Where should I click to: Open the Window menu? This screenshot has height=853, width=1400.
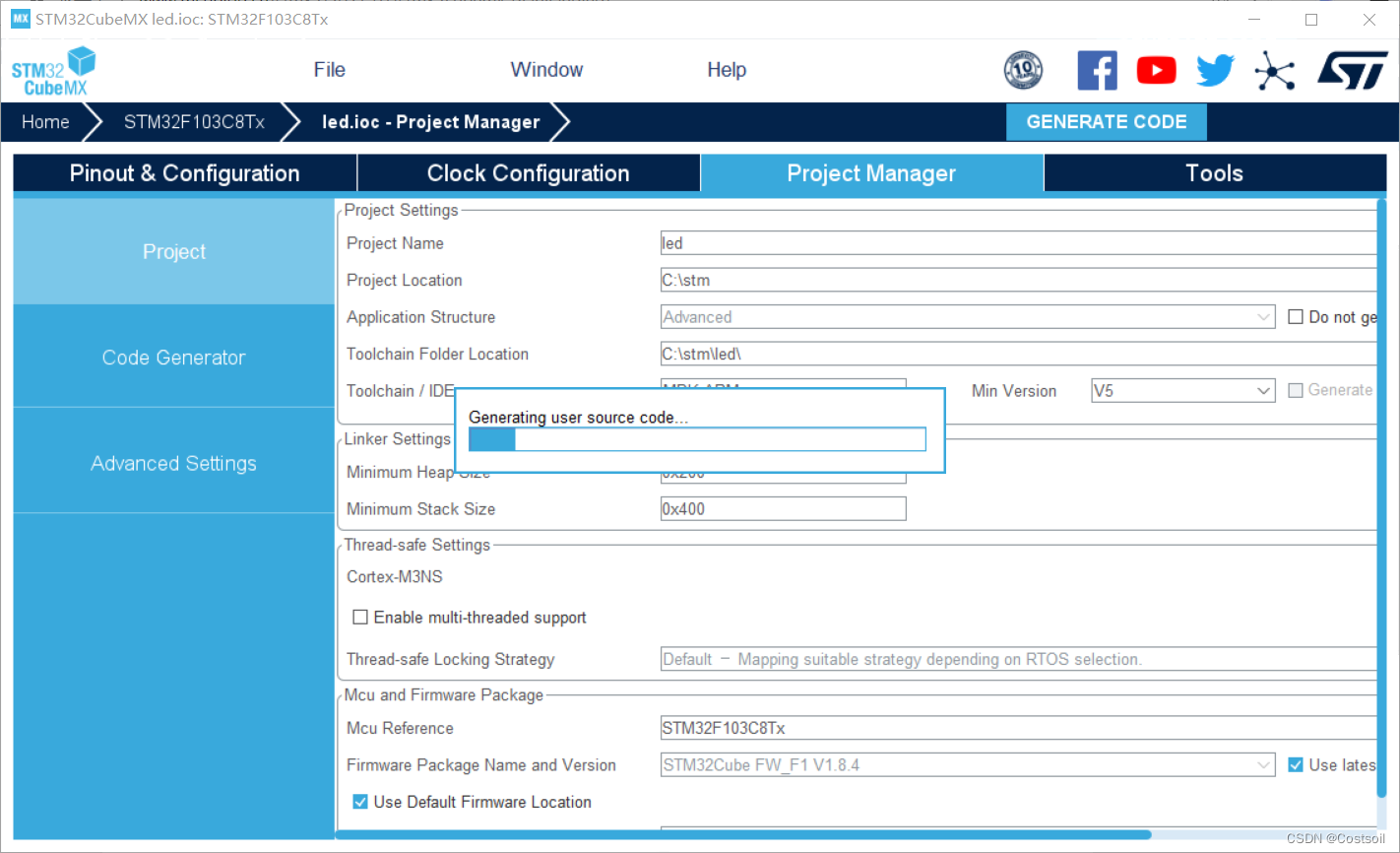pyautogui.click(x=546, y=70)
